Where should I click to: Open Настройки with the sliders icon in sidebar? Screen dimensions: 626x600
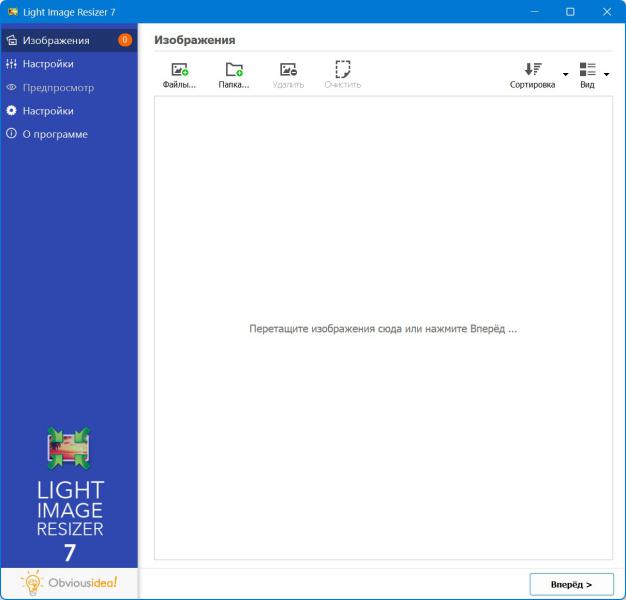48,64
